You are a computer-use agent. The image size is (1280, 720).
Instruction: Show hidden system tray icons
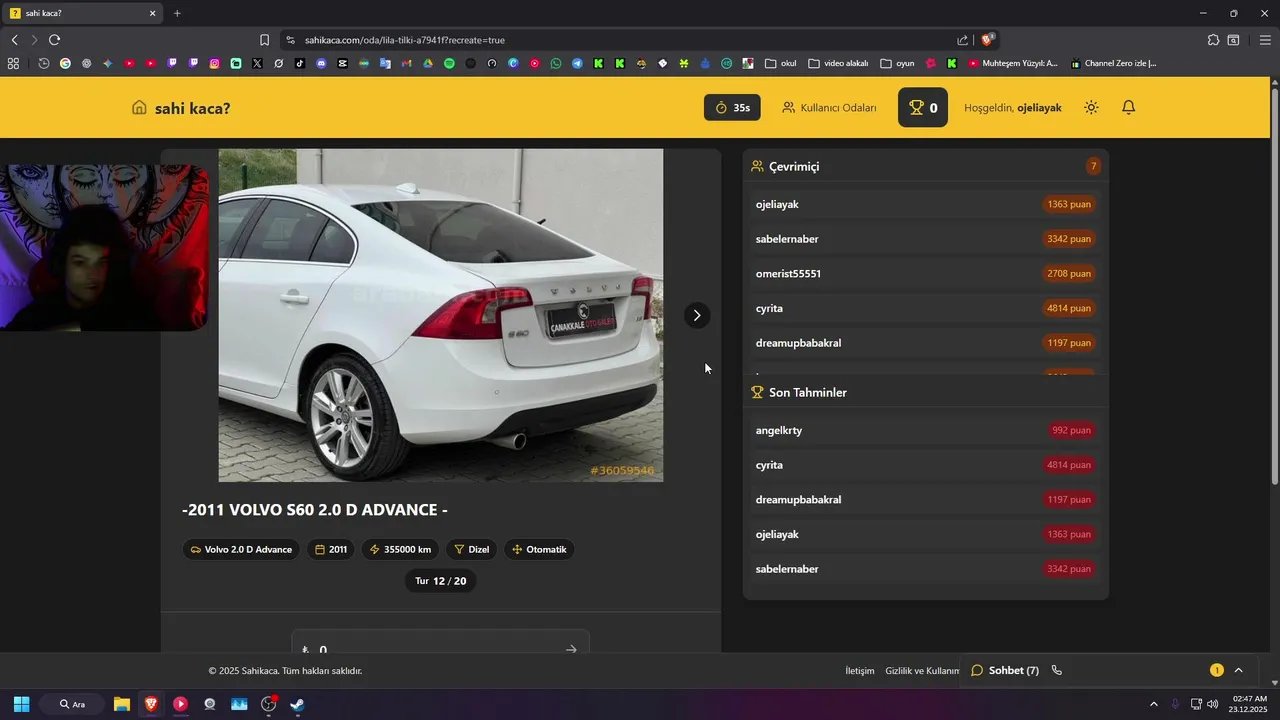[1153, 704]
